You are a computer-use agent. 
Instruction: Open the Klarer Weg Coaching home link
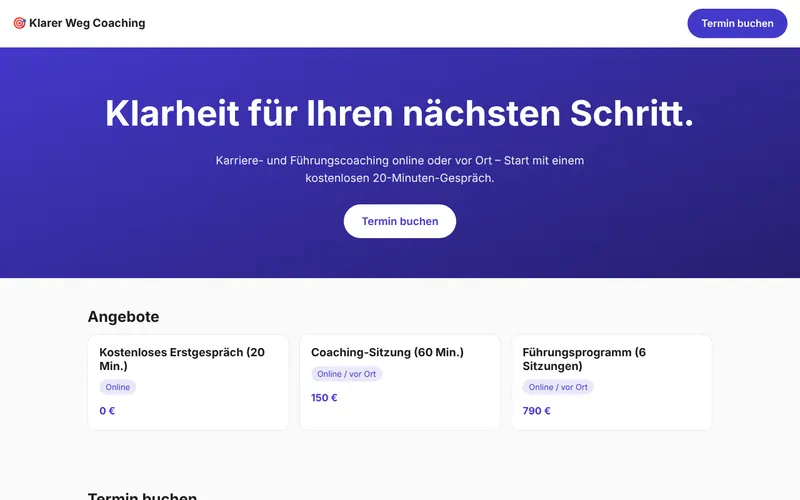pyautogui.click(x=79, y=23)
